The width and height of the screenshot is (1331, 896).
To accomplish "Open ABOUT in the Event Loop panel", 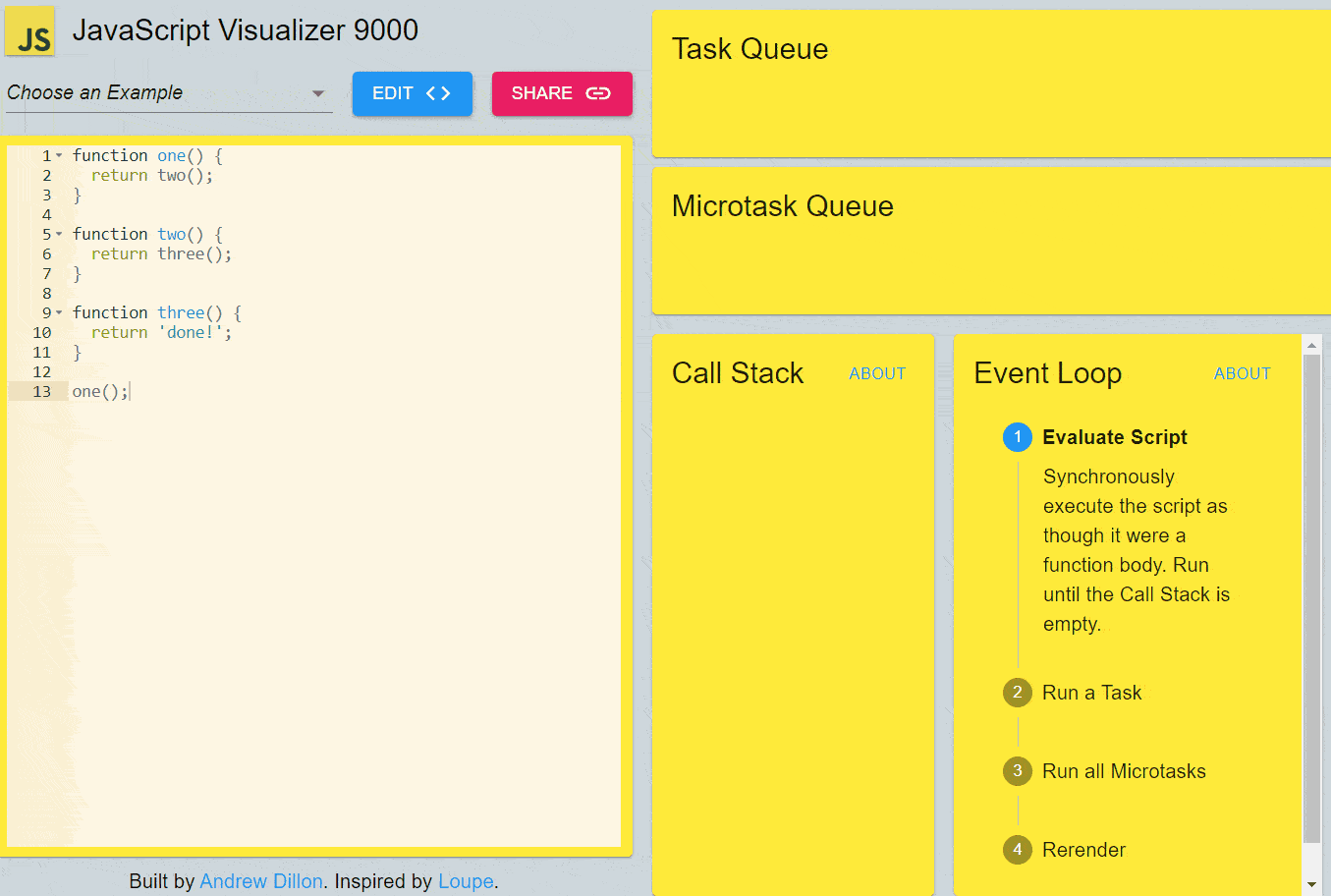I will (1242, 373).
